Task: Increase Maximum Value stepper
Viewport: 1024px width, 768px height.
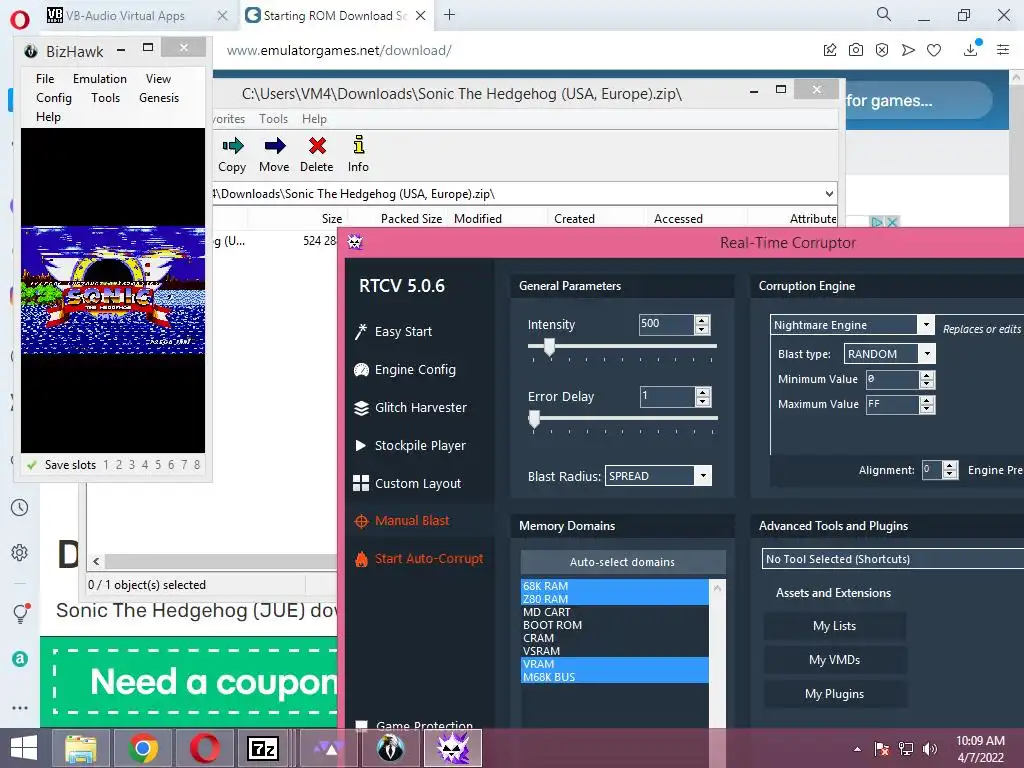Action: 927,400
